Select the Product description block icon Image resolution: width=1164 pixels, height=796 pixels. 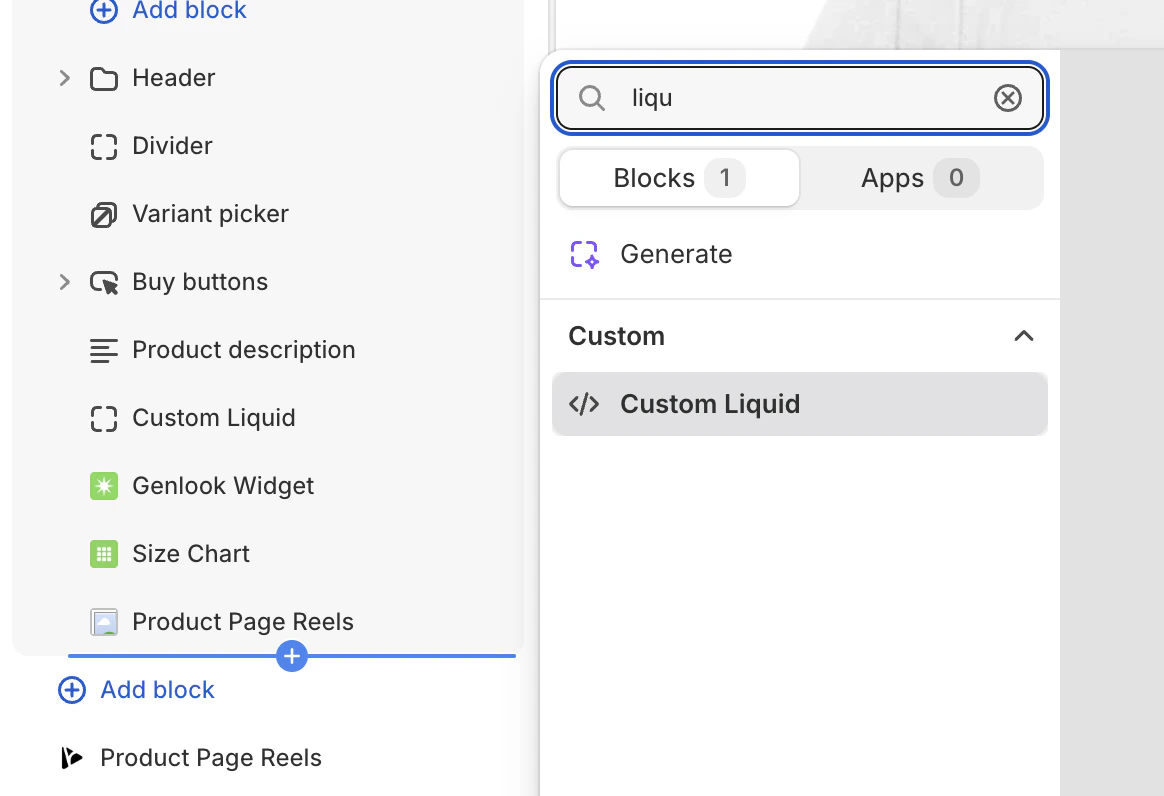click(104, 350)
